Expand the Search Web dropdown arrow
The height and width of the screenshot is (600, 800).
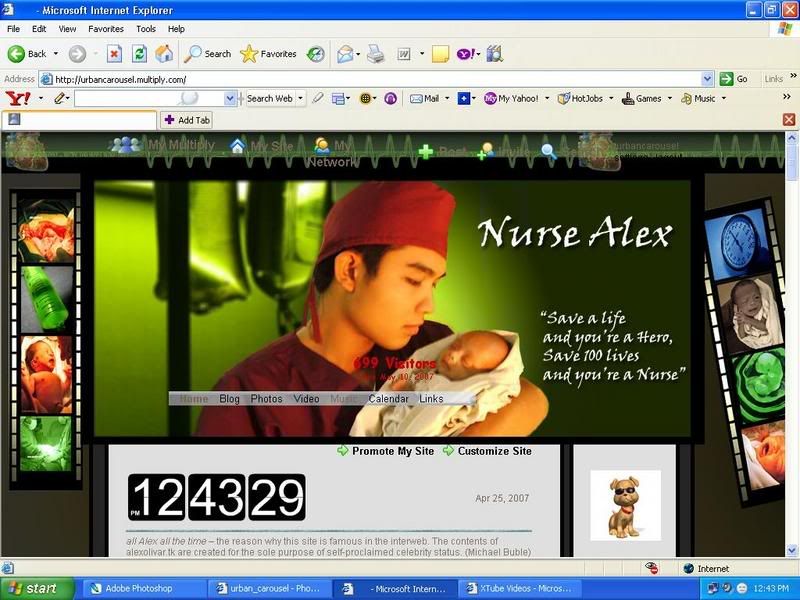[301, 98]
